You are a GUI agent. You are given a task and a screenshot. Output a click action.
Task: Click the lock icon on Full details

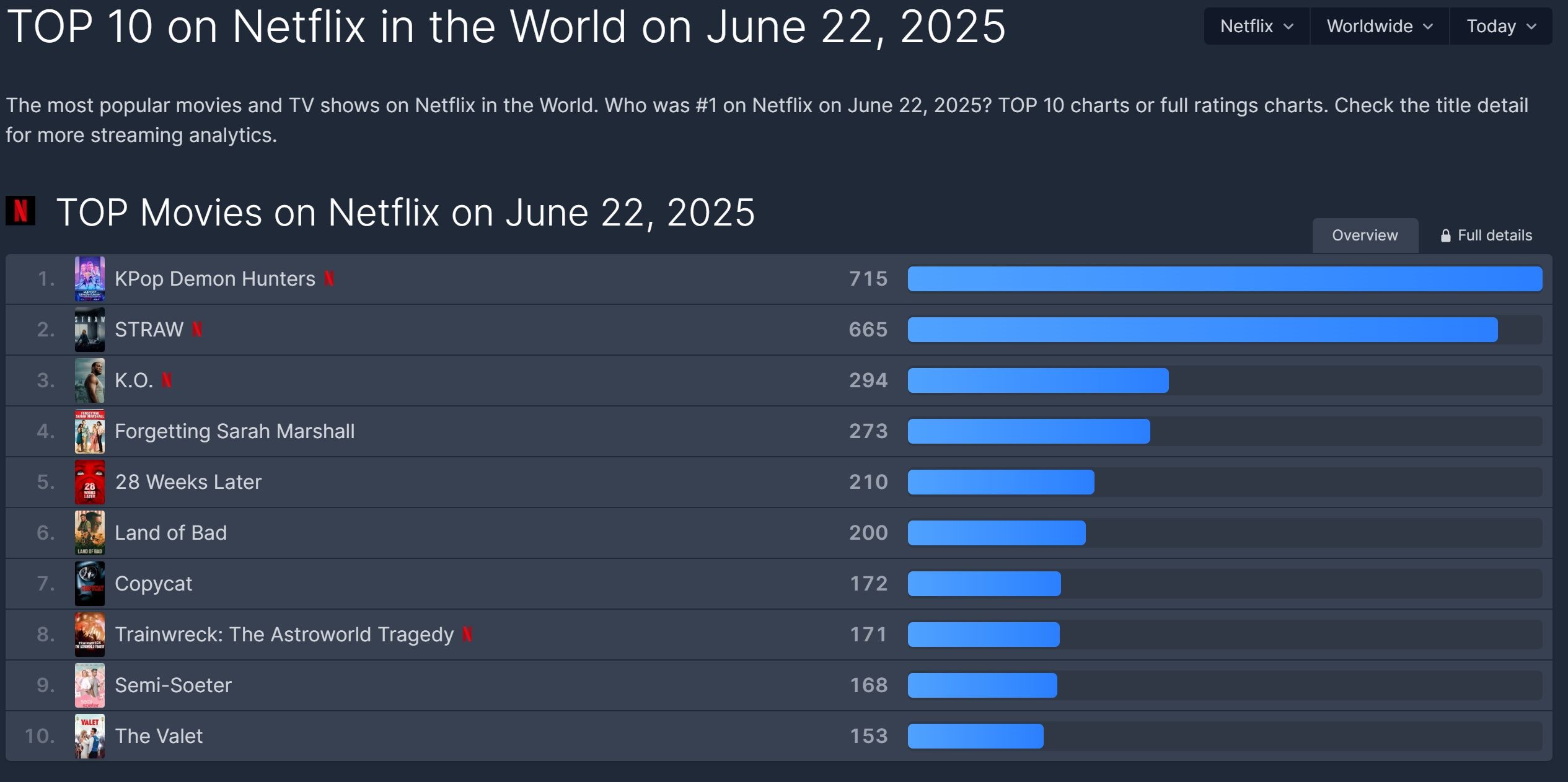click(x=1445, y=236)
